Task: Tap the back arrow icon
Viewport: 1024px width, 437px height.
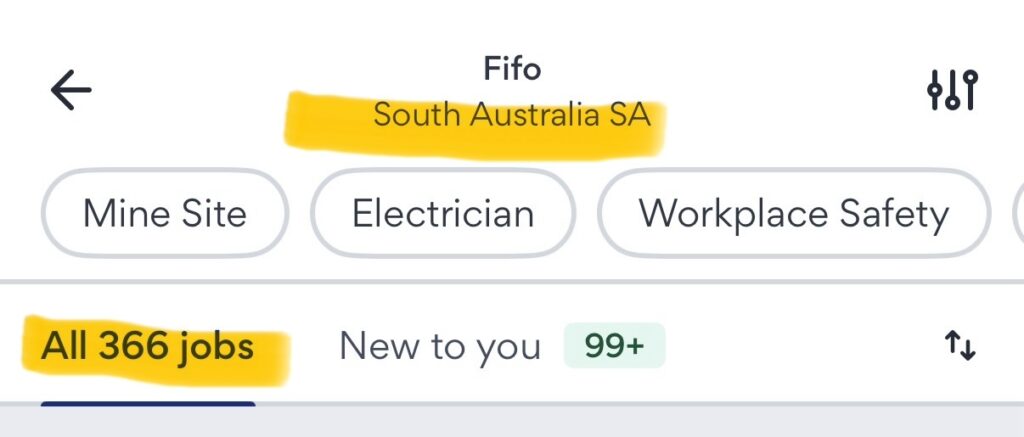Action: 71,91
